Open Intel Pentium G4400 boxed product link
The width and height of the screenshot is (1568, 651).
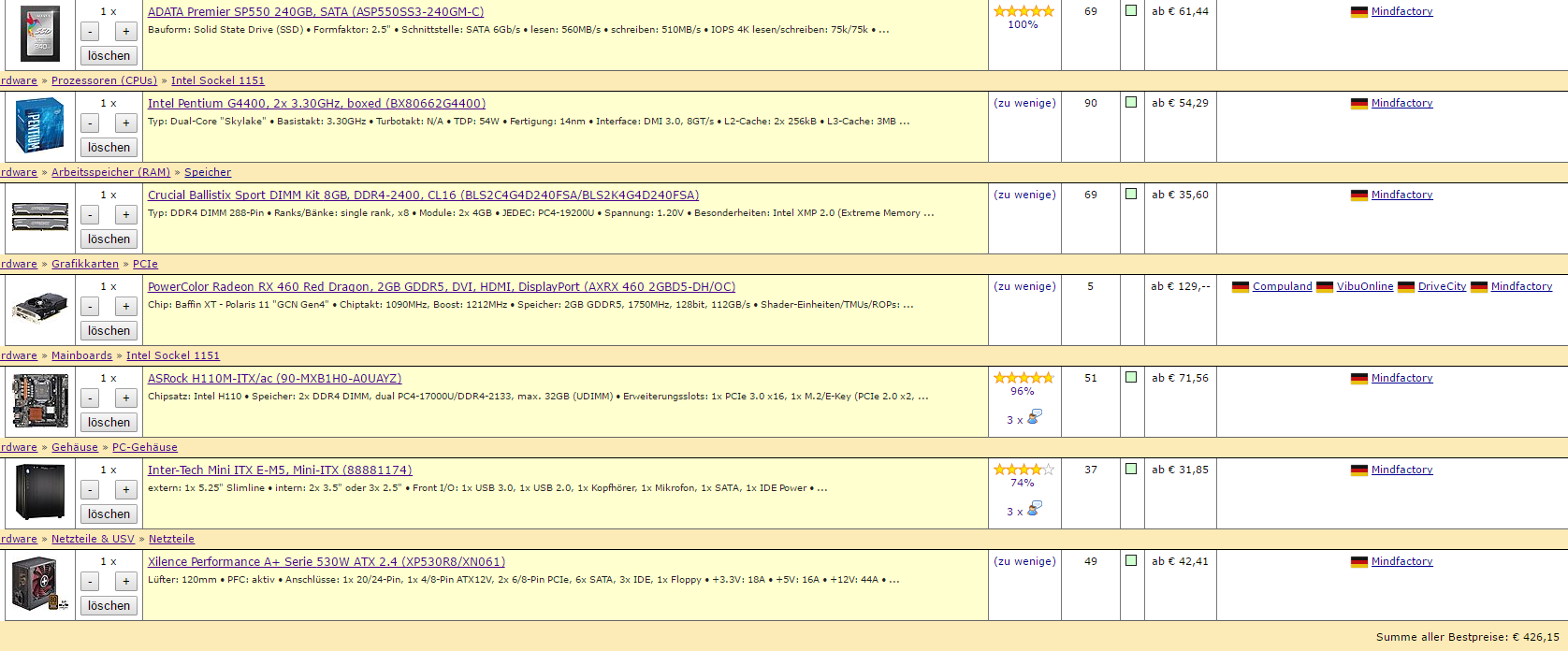316,104
